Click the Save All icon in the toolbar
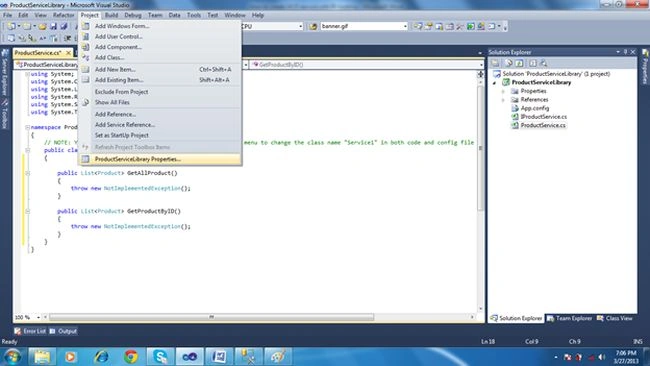Image resolution: width=650 pixels, height=366 pixels. click(64, 26)
